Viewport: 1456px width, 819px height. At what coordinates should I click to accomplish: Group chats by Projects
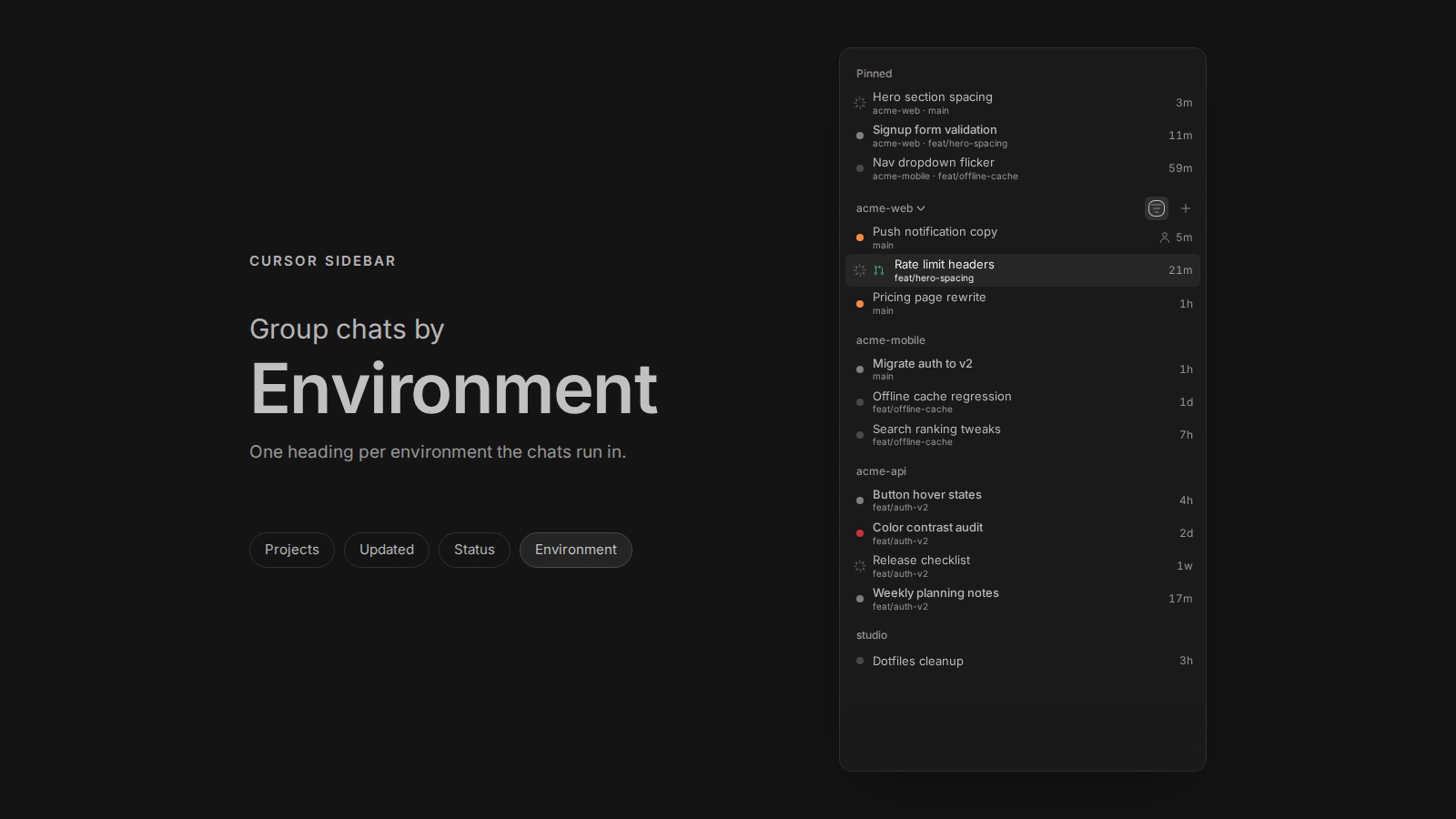pyautogui.click(x=292, y=550)
